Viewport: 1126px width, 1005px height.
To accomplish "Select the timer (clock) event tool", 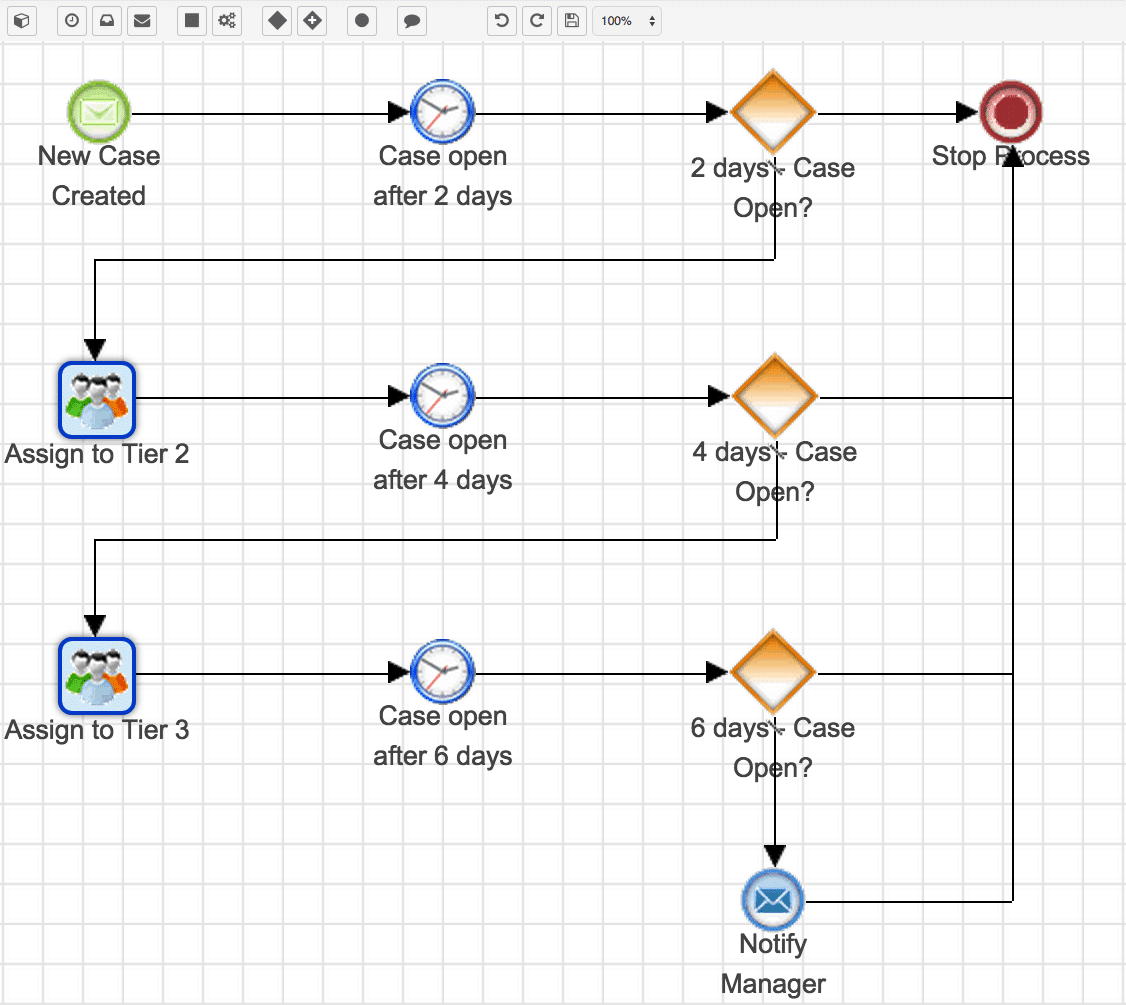I will [x=72, y=21].
